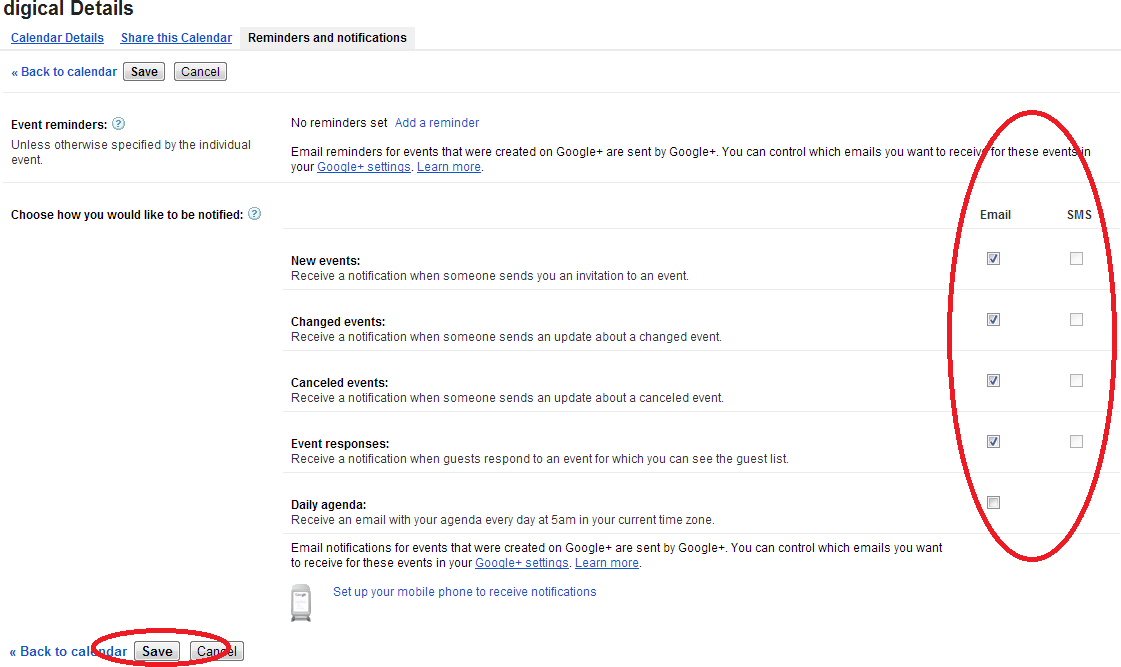The image size is (1121, 667).
Task: Open help icon next to notification preferences heading
Action: click(x=254, y=214)
